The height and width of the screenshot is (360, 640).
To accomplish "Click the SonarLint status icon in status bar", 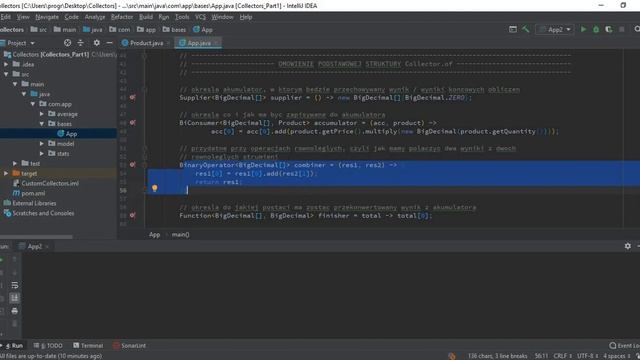I will pos(451,356).
